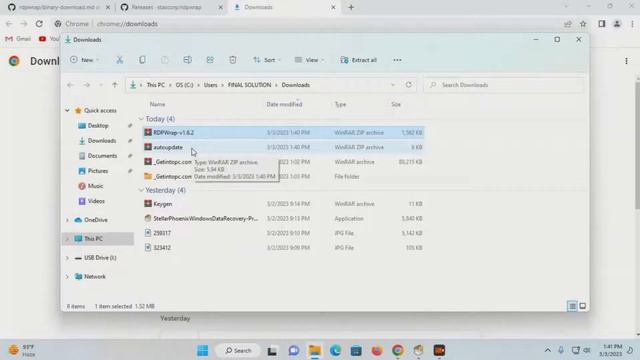Expand OneDrive in navigation pane
The width and height of the screenshot is (640, 360).
(x=67, y=220)
